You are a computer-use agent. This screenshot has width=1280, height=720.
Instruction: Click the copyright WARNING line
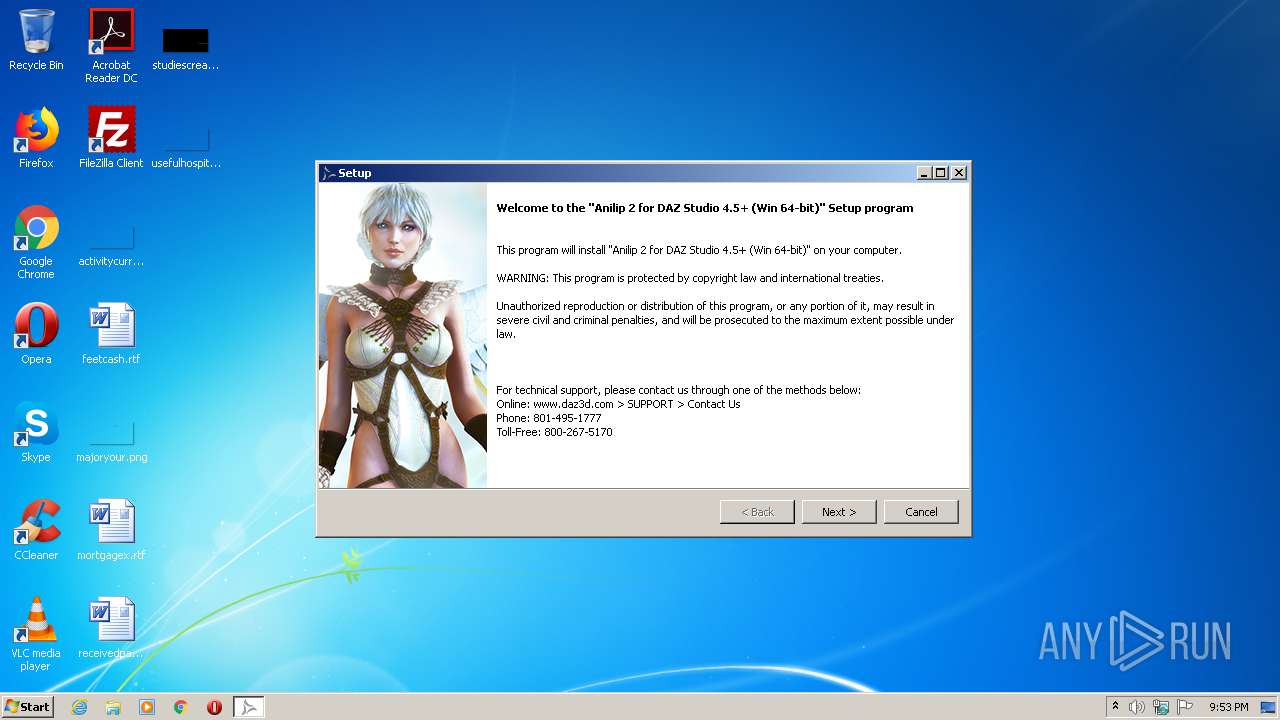click(x=690, y=278)
